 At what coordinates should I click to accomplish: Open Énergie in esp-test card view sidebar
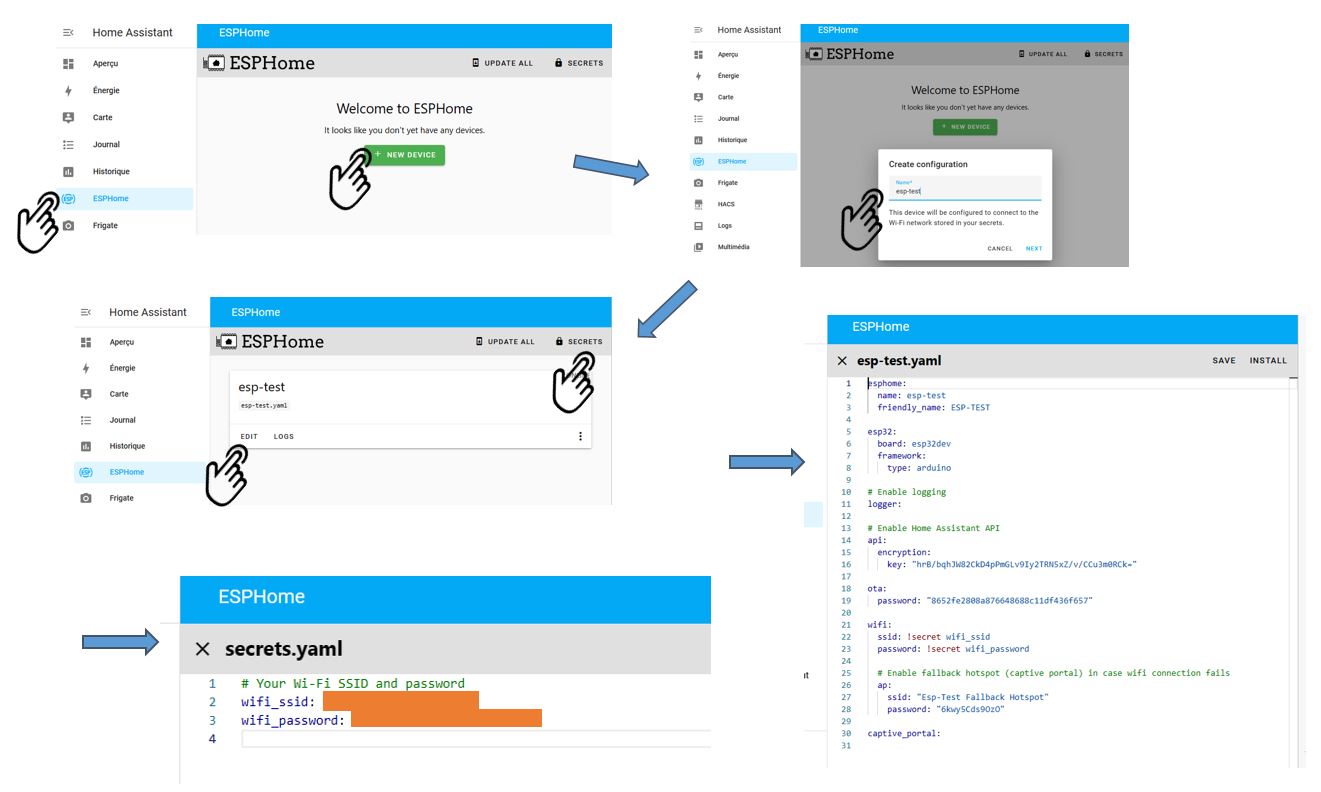coord(122,368)
